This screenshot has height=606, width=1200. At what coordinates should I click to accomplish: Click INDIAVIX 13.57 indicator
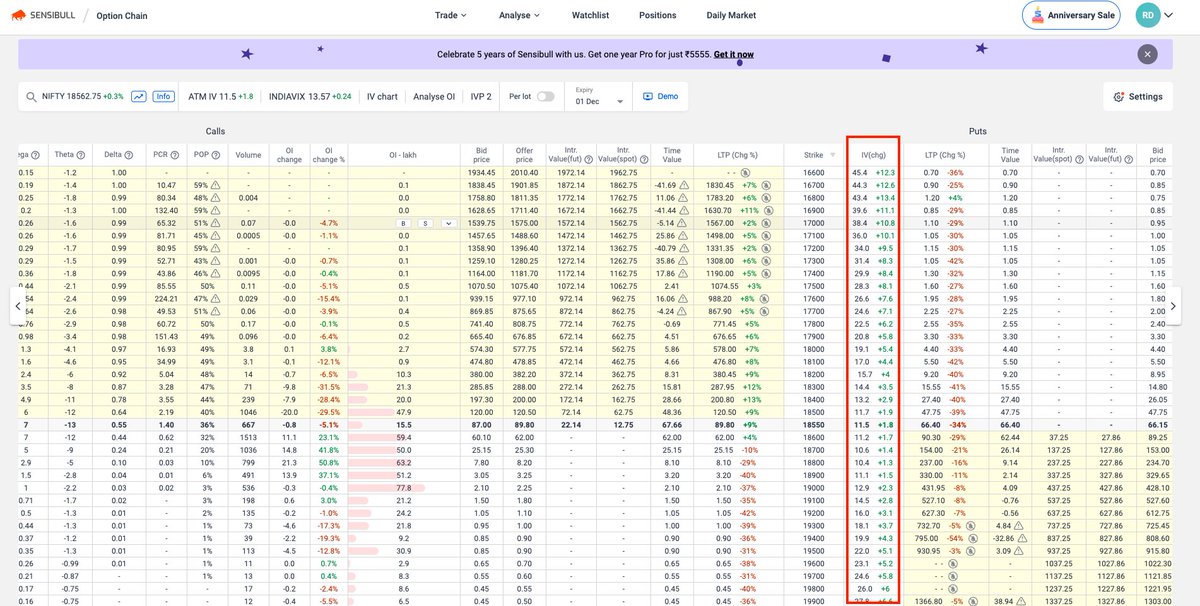(310, 97)
